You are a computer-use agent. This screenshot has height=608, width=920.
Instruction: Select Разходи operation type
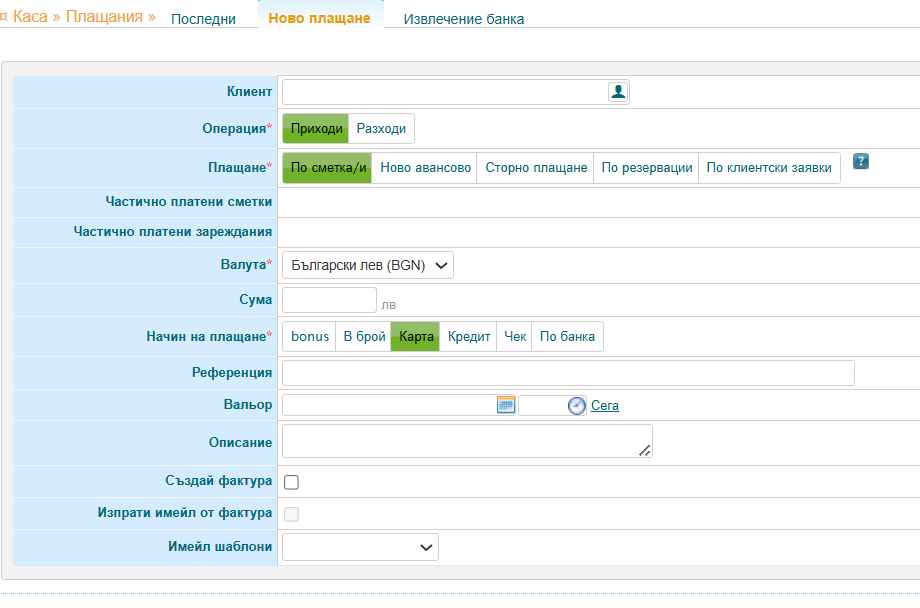coord(381,129)
